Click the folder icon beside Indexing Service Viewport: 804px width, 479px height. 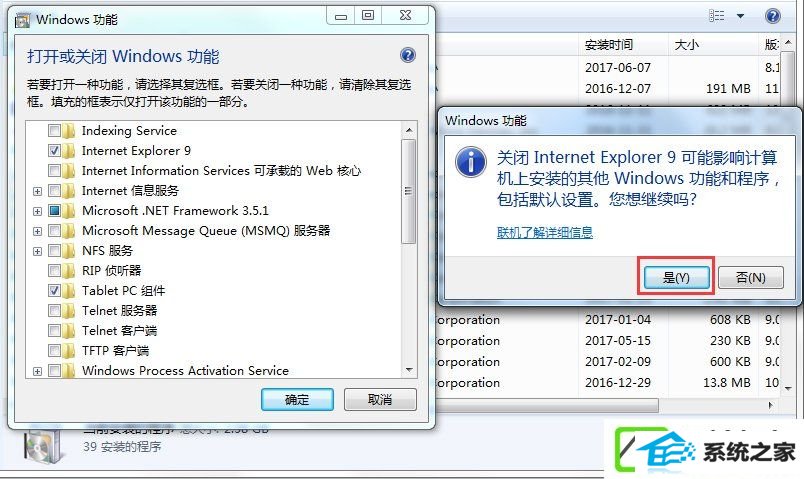(69, 131)
